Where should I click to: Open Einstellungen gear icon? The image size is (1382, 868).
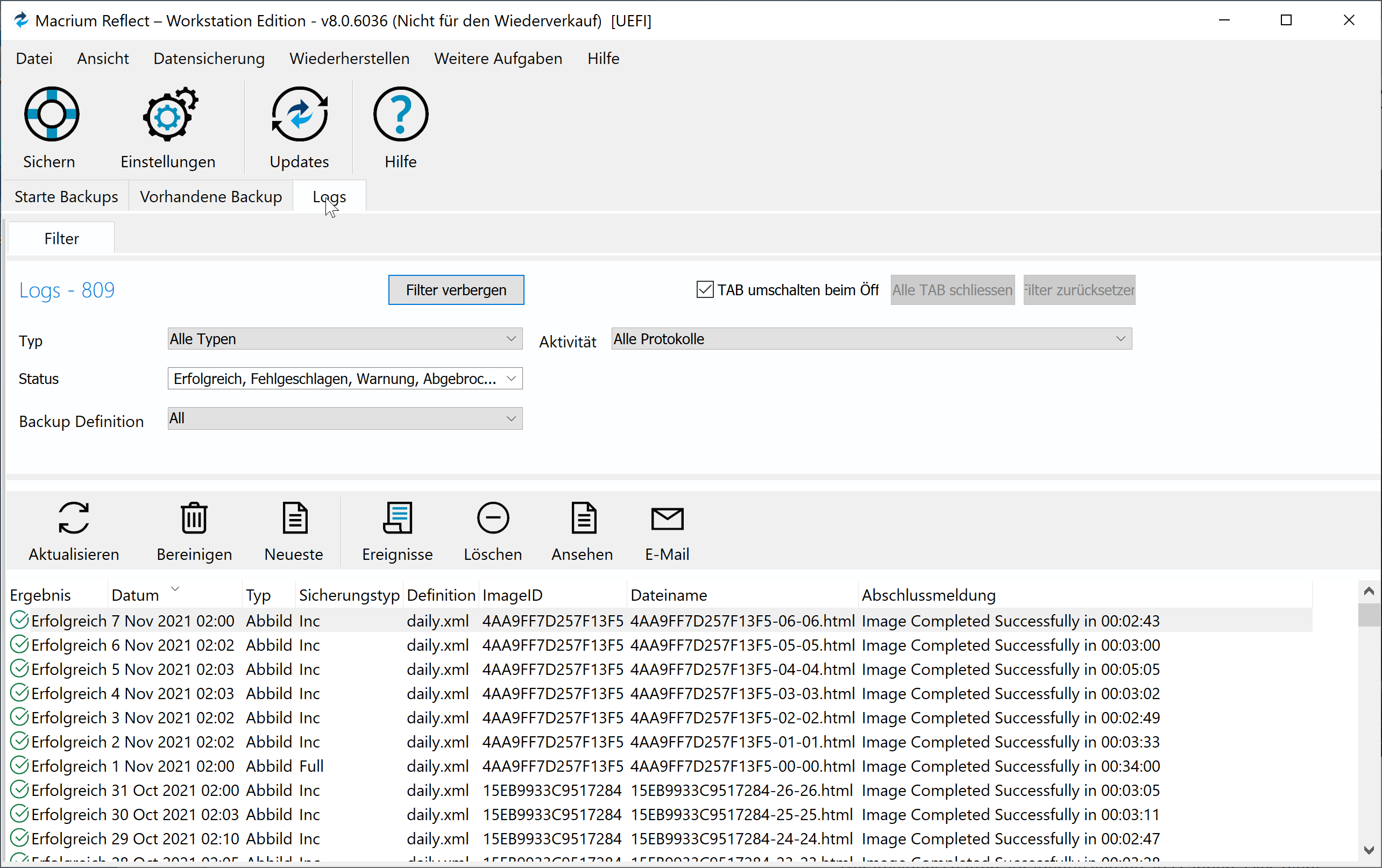(x=168, y=114)
